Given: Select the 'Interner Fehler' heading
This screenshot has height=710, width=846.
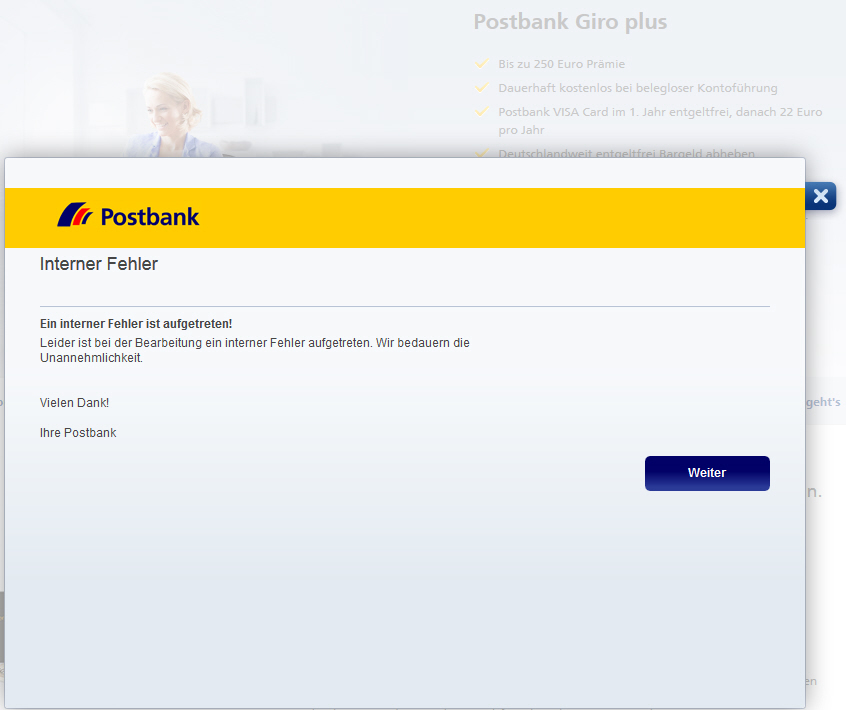Looking at the screenshot, I should 99,264.
